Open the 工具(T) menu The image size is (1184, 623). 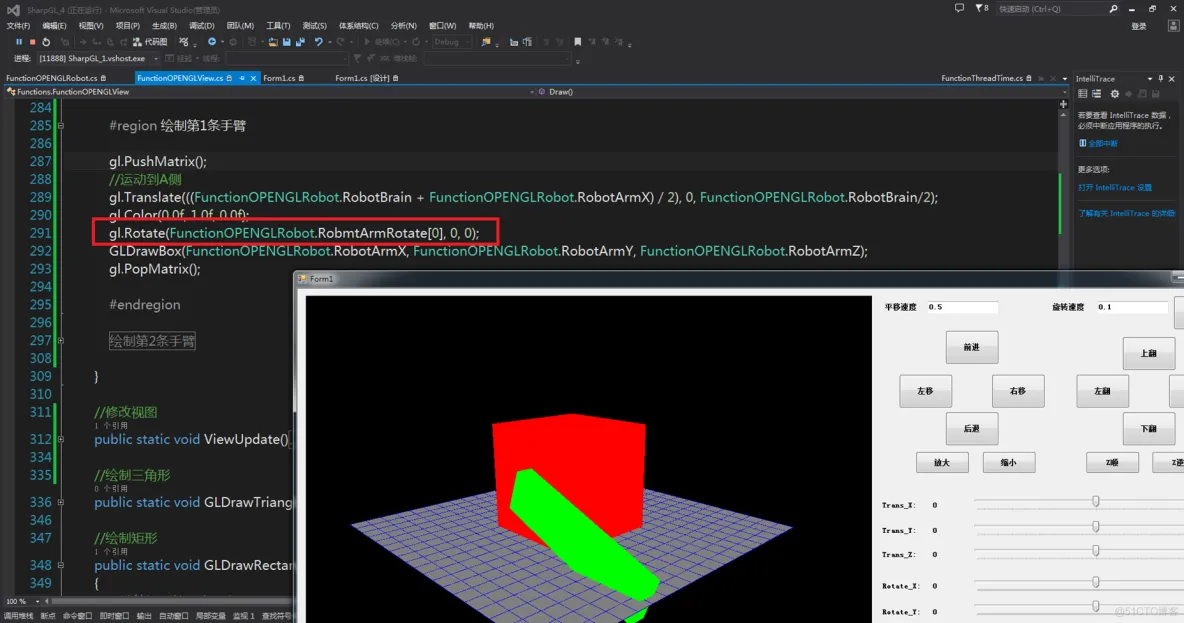click(x=278, y=26)
